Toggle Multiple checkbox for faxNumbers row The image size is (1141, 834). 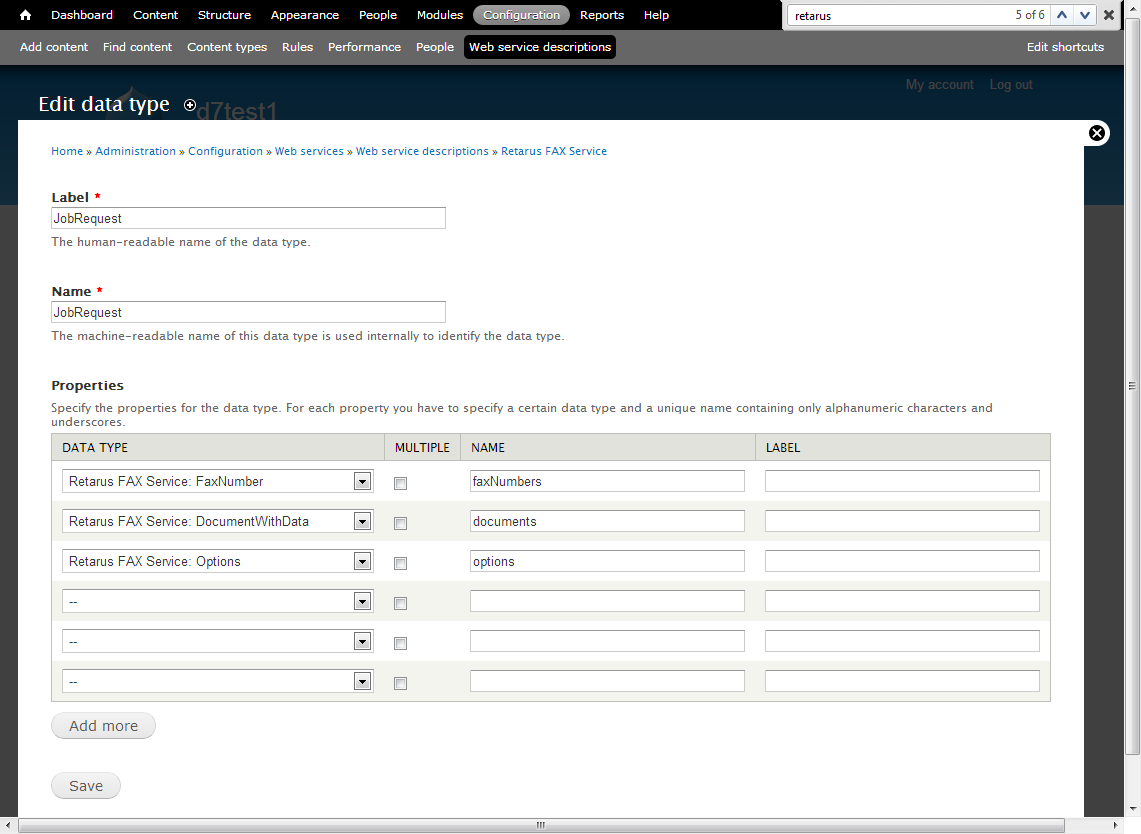coord(400,483)
